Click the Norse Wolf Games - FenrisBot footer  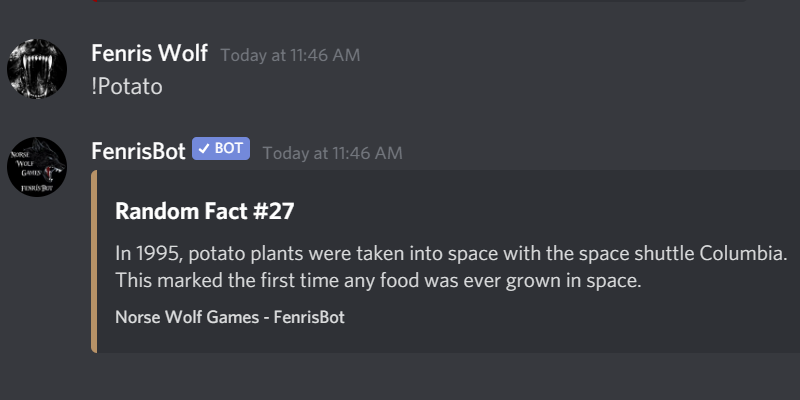point(230,317)
